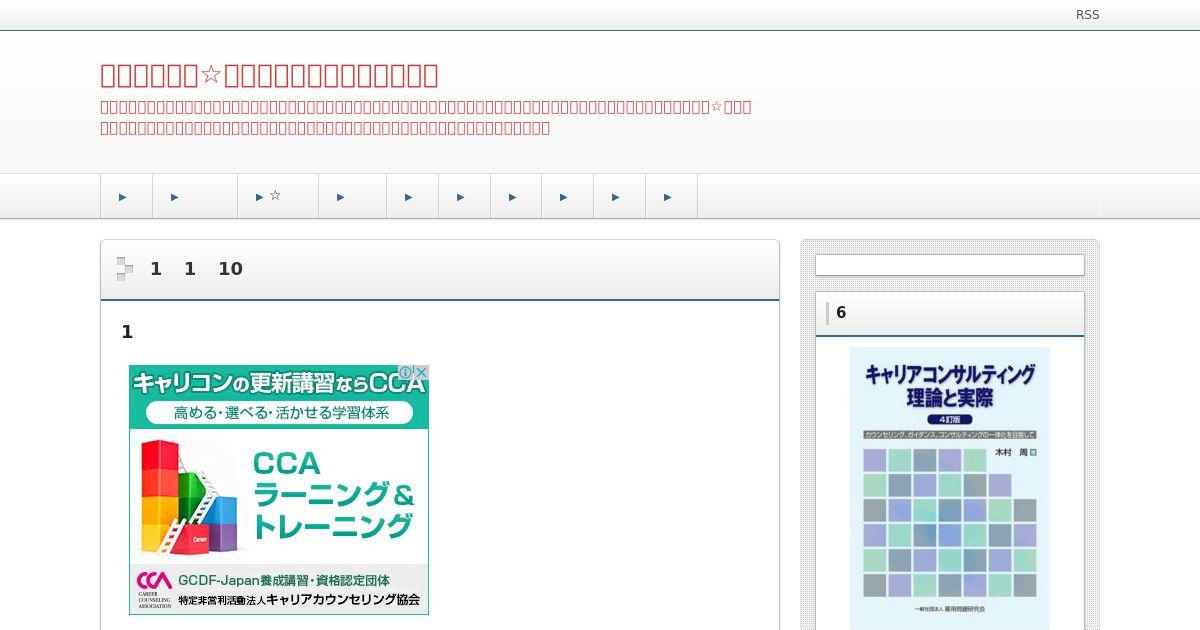Open the "CCA ラーニング&トレーニング" ad banner
The image size is (1200, 630).
[279, 490]
